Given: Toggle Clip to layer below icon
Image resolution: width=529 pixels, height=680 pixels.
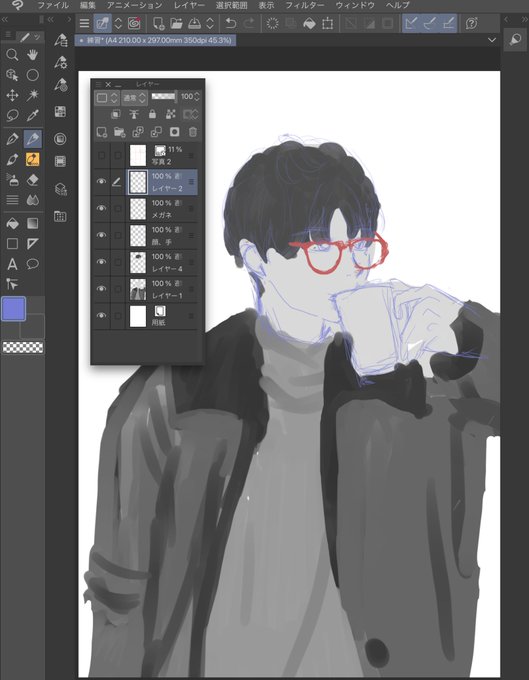Looking at the screenshot, I should click(x=115, y=114).
